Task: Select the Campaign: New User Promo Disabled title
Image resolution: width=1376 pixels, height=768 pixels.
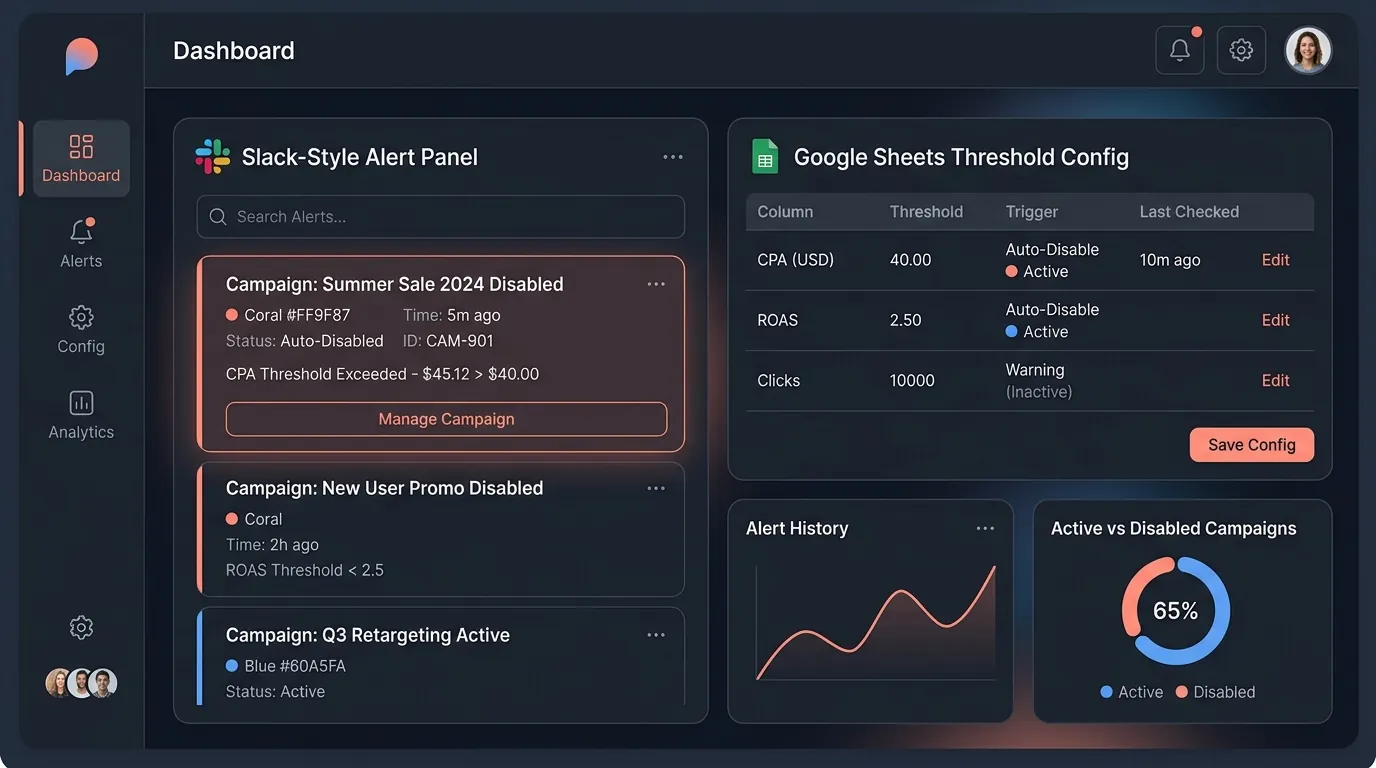Action: click(384, 488)
